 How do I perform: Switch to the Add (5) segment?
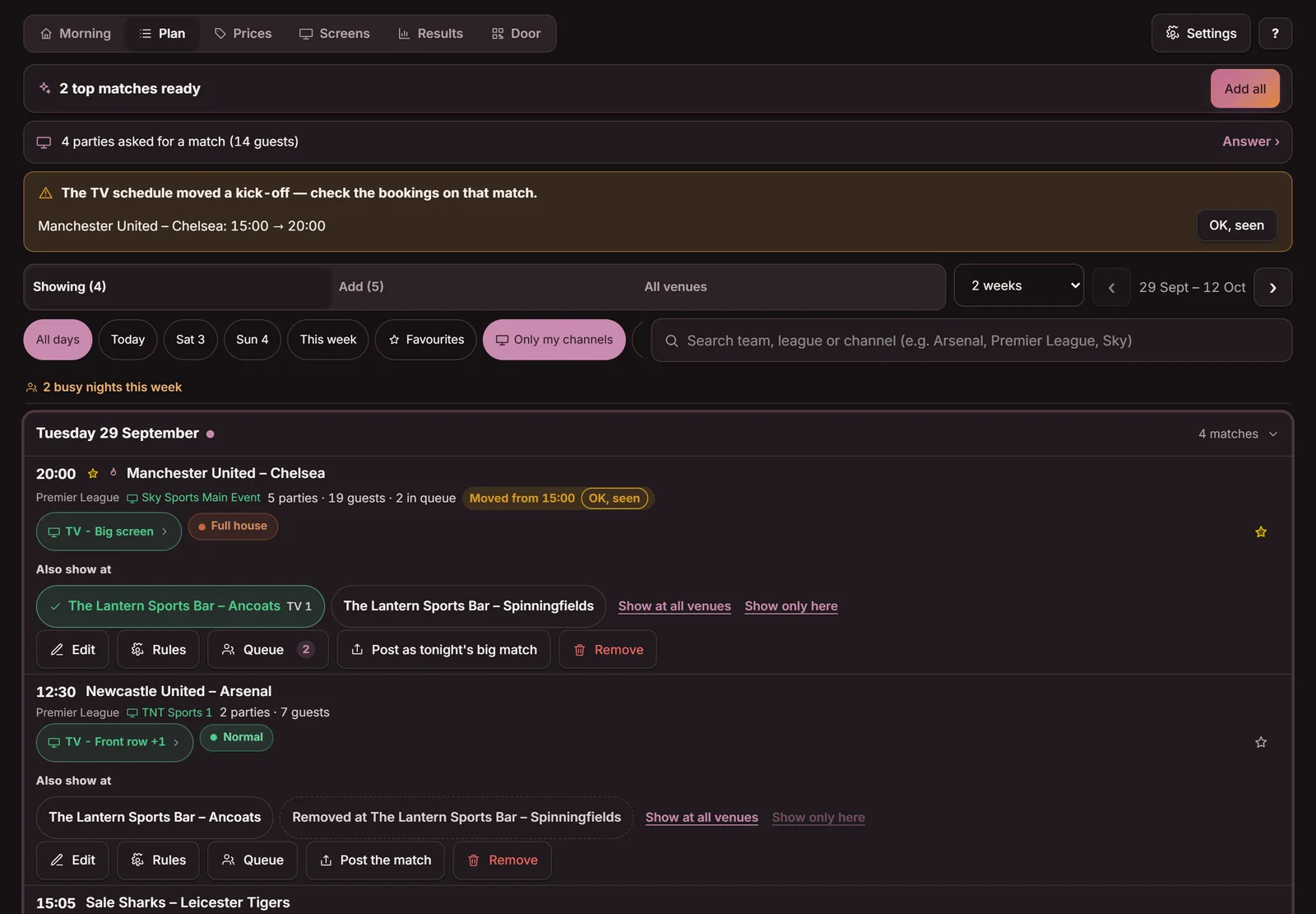[484, 286]
